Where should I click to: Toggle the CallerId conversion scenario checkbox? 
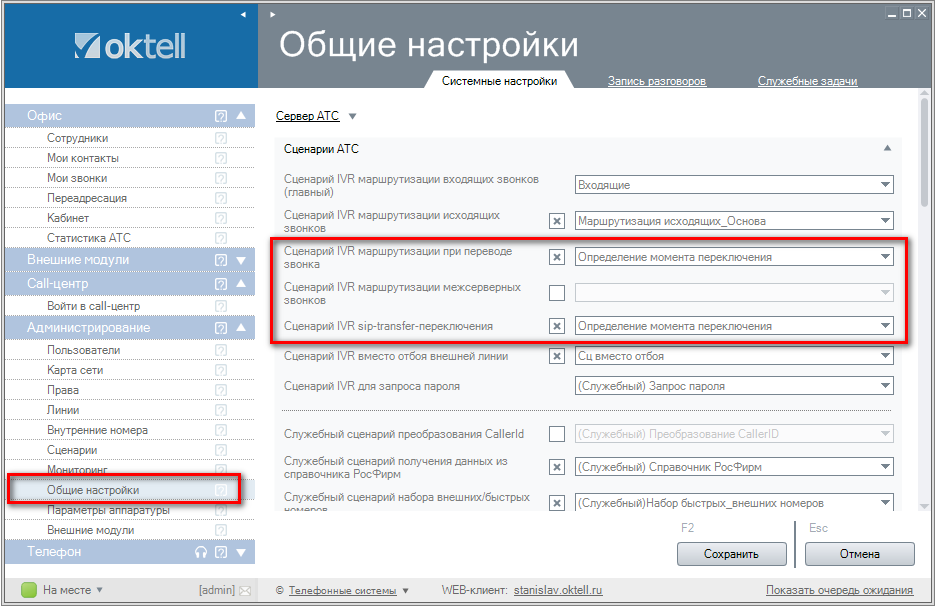click(557, 433)
